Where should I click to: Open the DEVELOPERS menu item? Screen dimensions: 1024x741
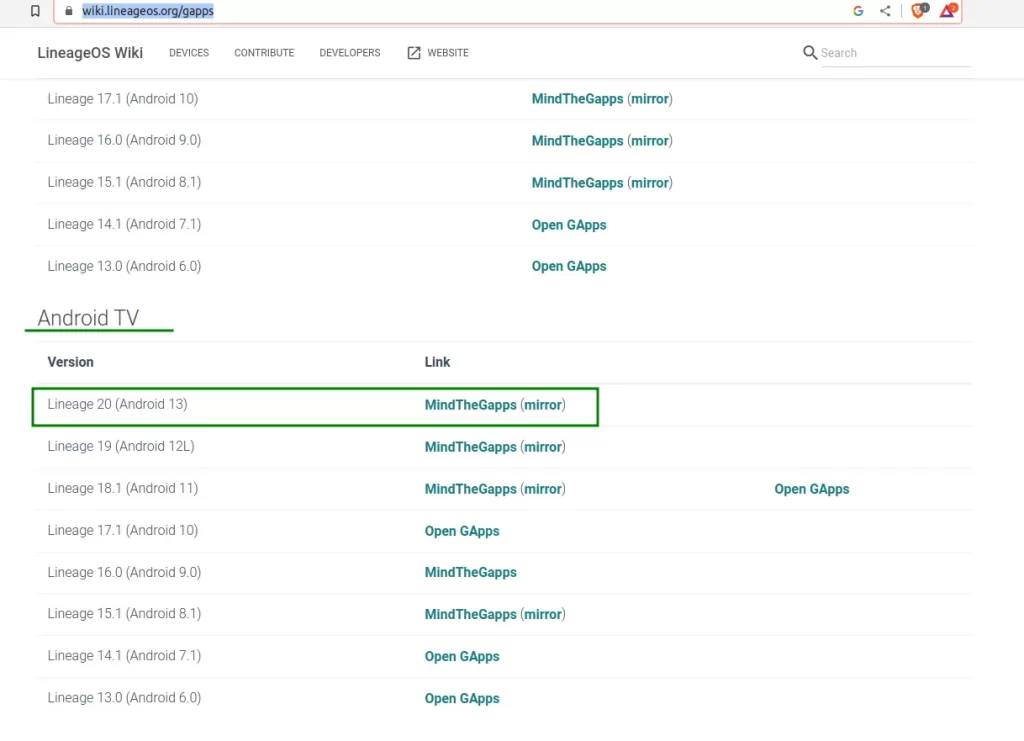click(x=350, y=53)
